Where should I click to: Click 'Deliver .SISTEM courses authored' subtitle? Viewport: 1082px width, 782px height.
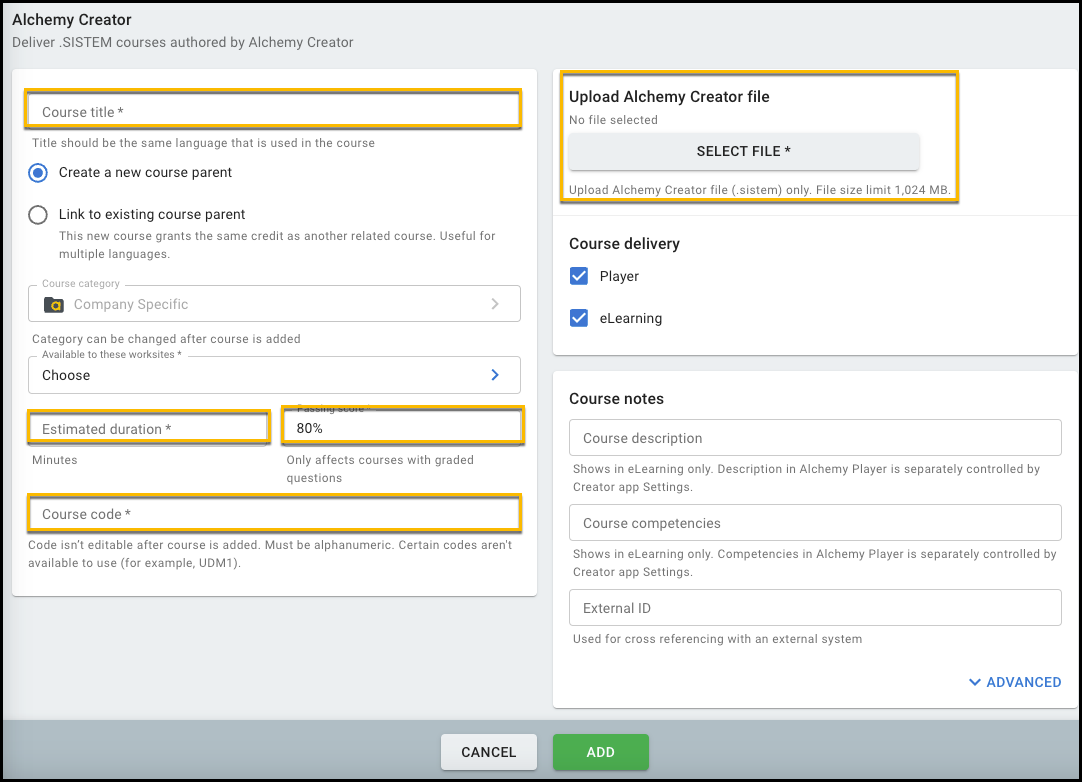[x=183, y=42]
